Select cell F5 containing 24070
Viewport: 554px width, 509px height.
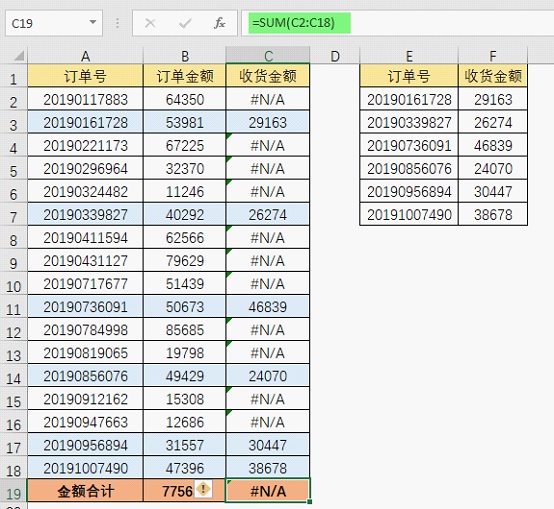coord(493,168)
